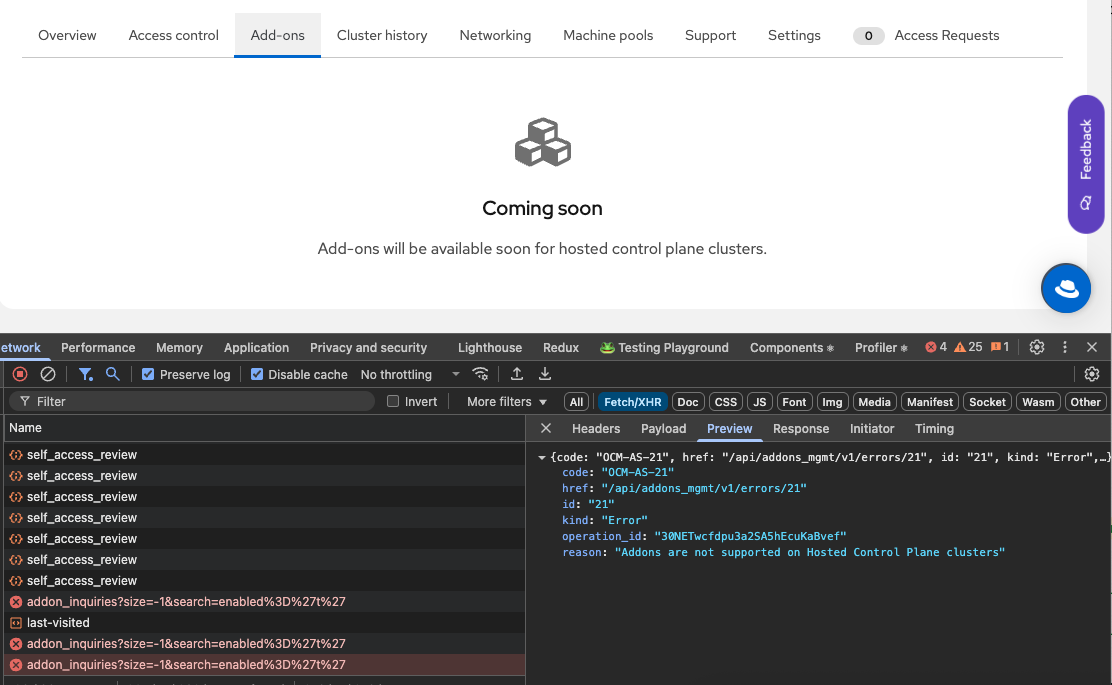Screen dimensions: 1112x685
Task: Clear the network log
Action: (48, 374)
